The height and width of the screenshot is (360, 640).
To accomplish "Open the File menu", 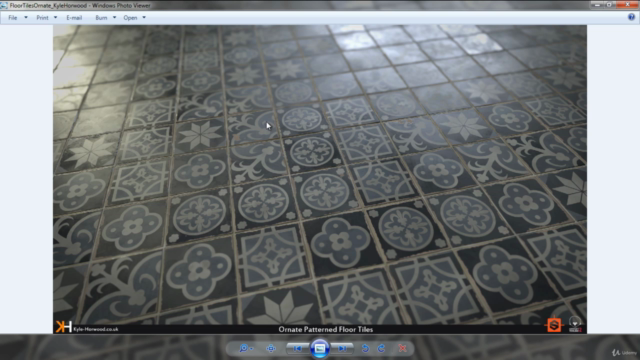I will pyautogui.click(x=13, y=18).
